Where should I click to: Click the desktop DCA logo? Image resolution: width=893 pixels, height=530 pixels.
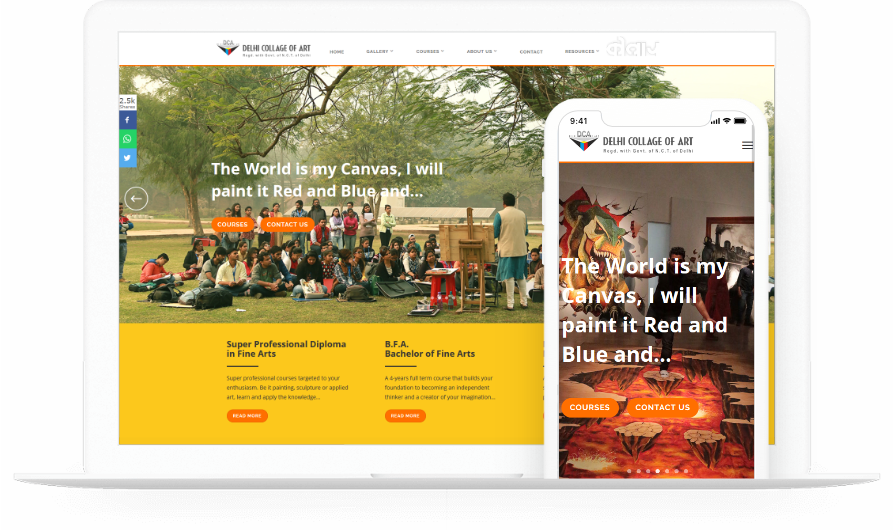pos(264,48)
